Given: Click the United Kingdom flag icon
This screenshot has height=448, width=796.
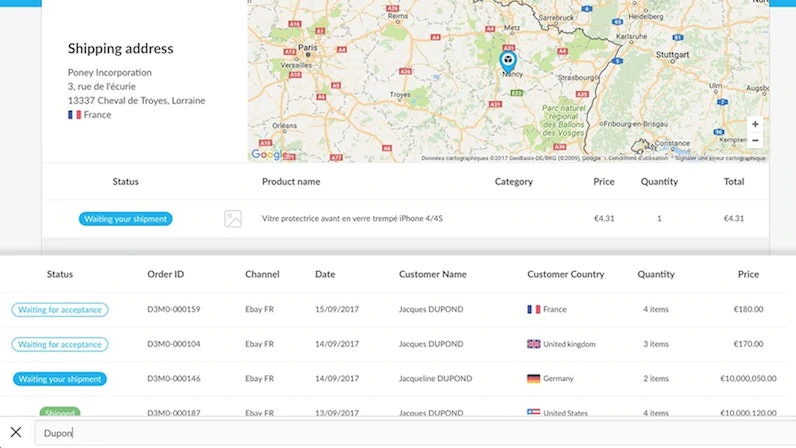Looking at the screenshot, I should tap(534, 344).
